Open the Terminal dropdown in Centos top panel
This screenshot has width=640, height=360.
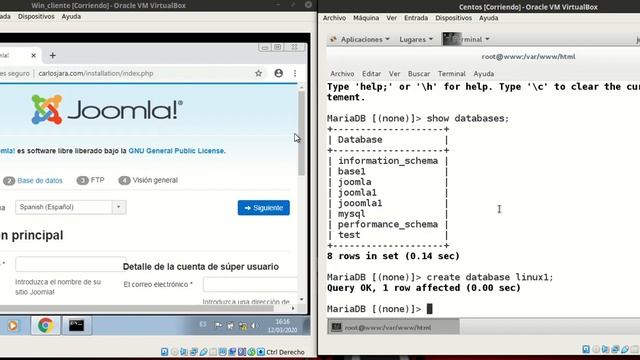coord(466,39)
